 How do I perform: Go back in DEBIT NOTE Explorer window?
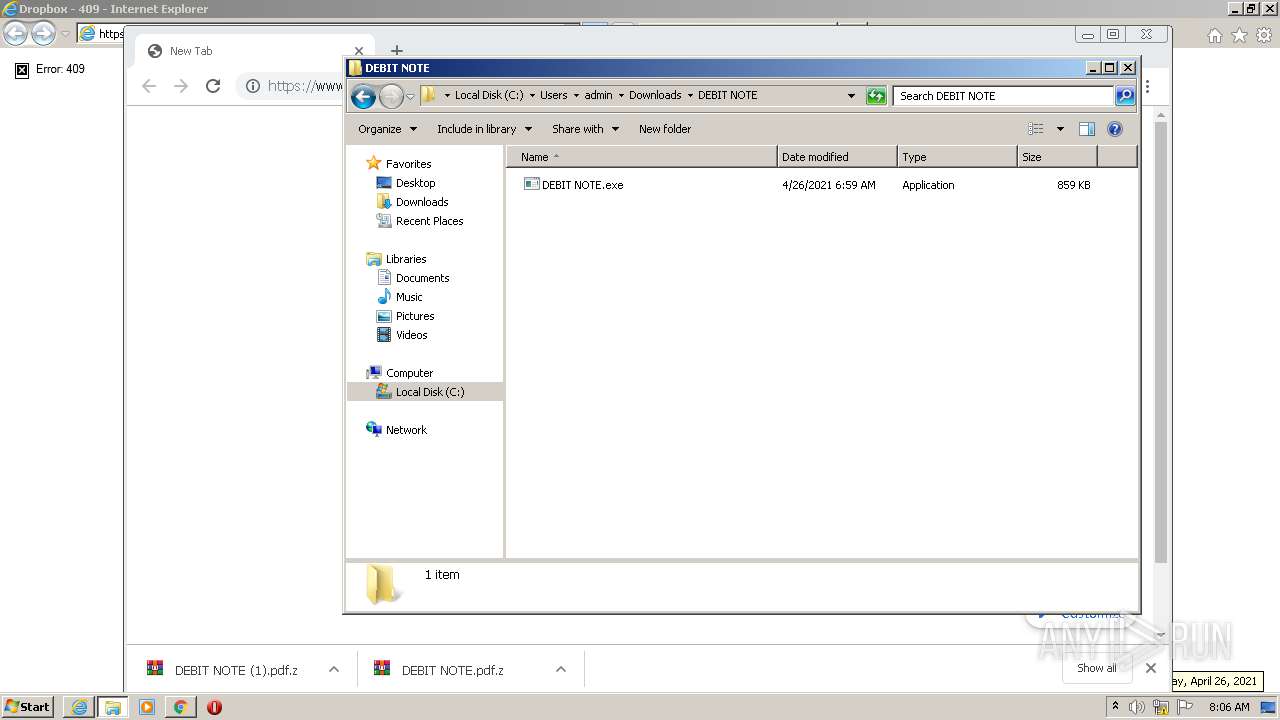pyautogui.click(x=364, y=96)
